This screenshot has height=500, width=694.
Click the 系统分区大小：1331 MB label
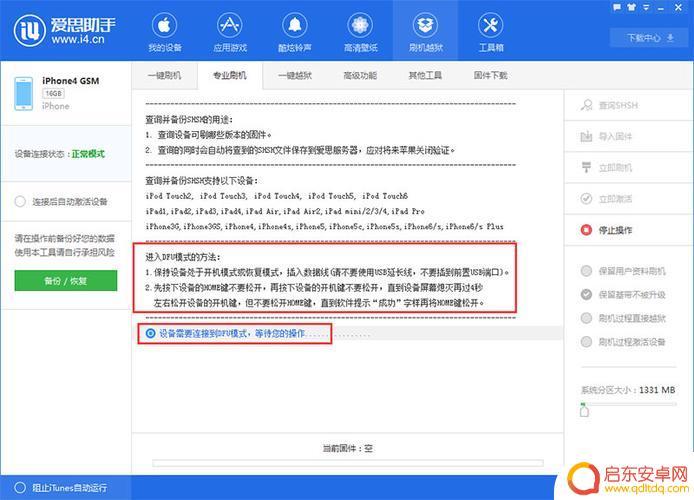628,390
